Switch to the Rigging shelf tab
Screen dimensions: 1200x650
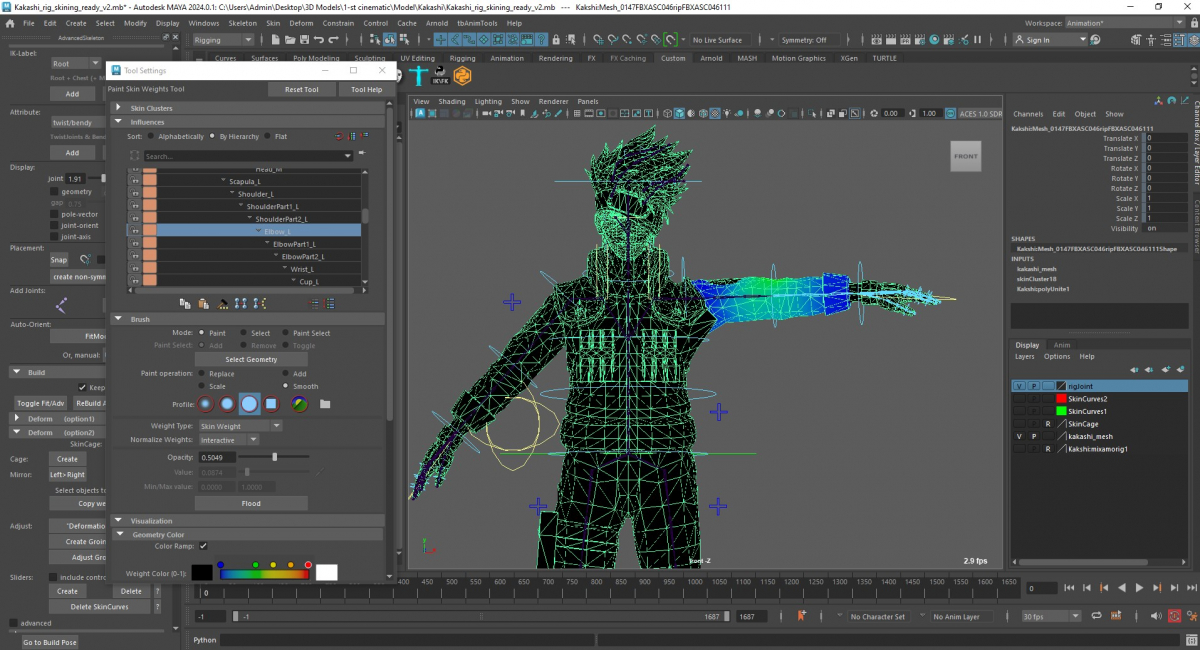pyautogui.click(x=462, y=58)
